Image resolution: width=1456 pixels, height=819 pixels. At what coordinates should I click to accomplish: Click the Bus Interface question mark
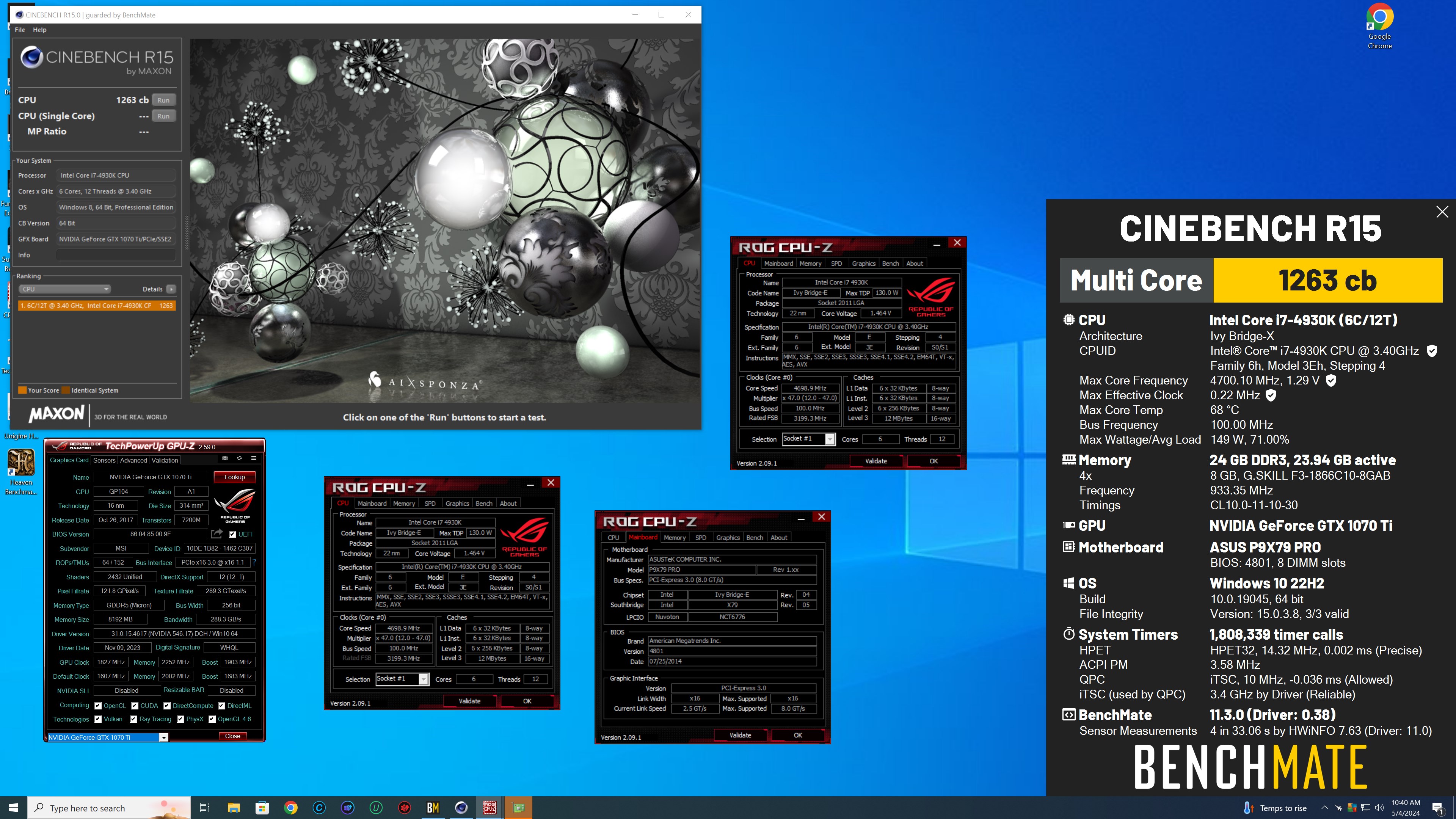pyautogui.click(x=254, y=562)
